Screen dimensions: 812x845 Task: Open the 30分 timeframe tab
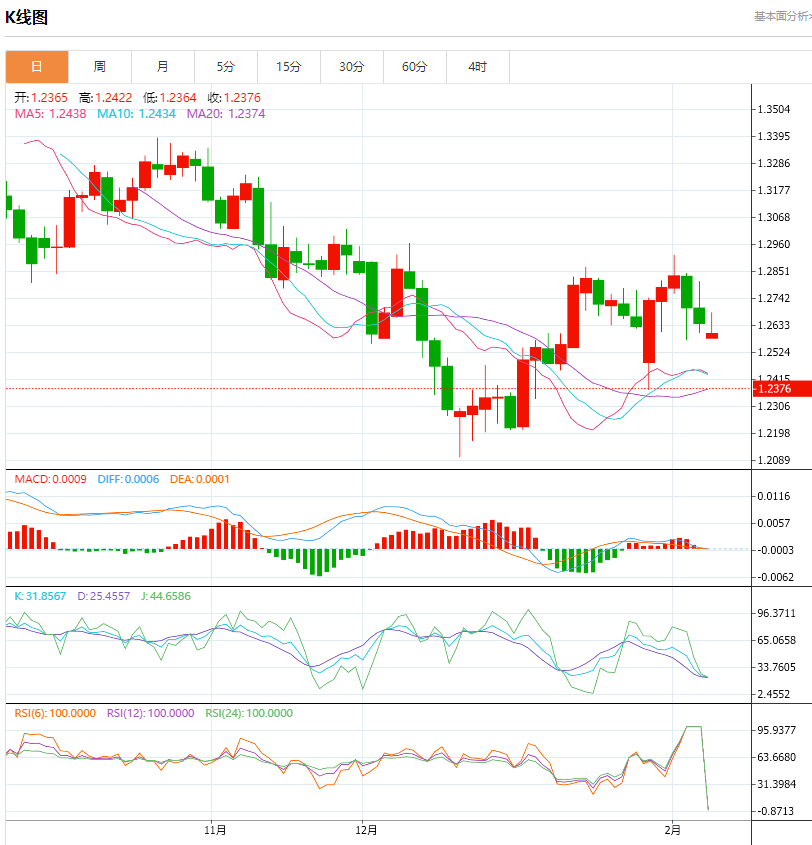pos(352,67)
